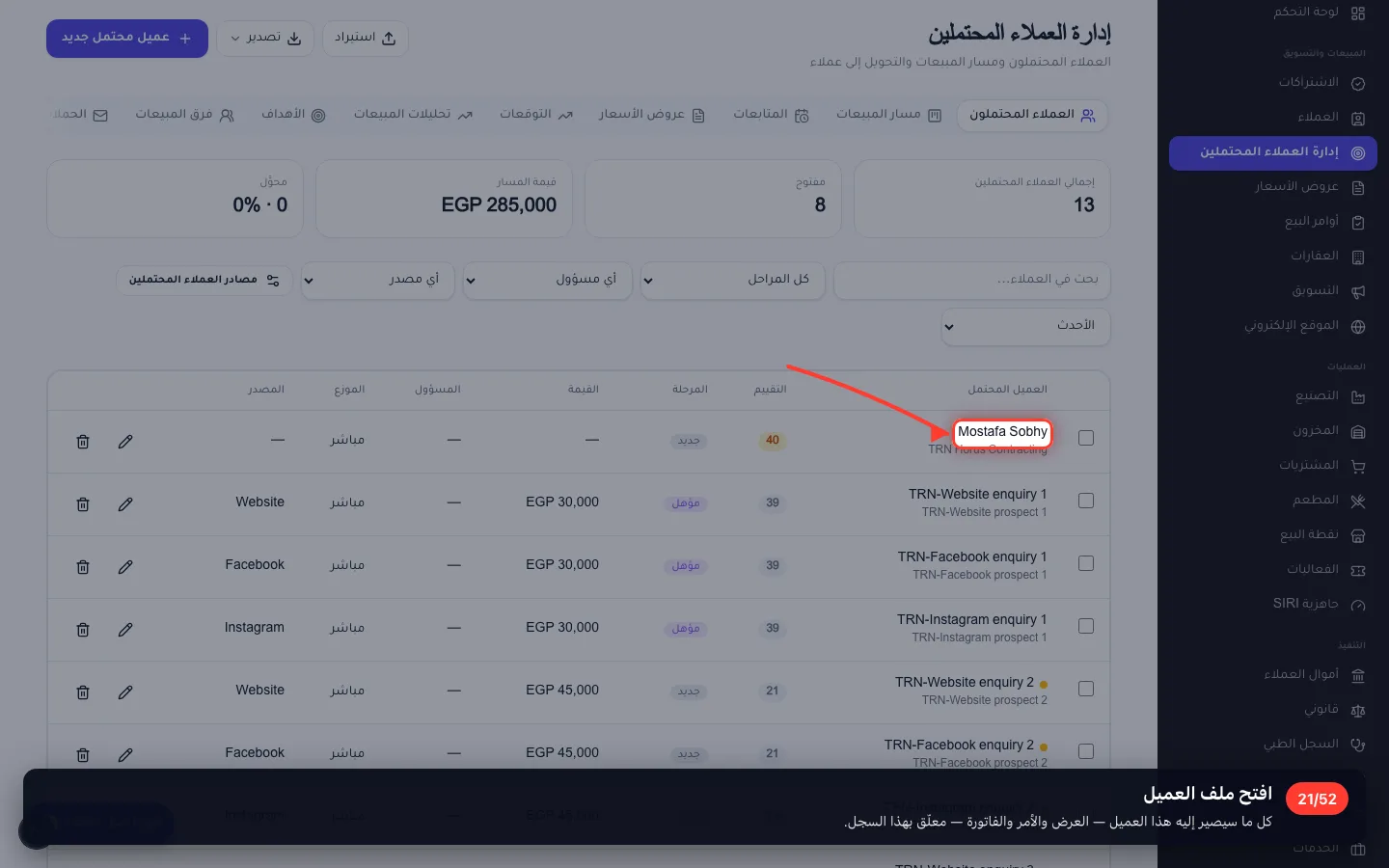Click التقييم column header

coord(770,390)
